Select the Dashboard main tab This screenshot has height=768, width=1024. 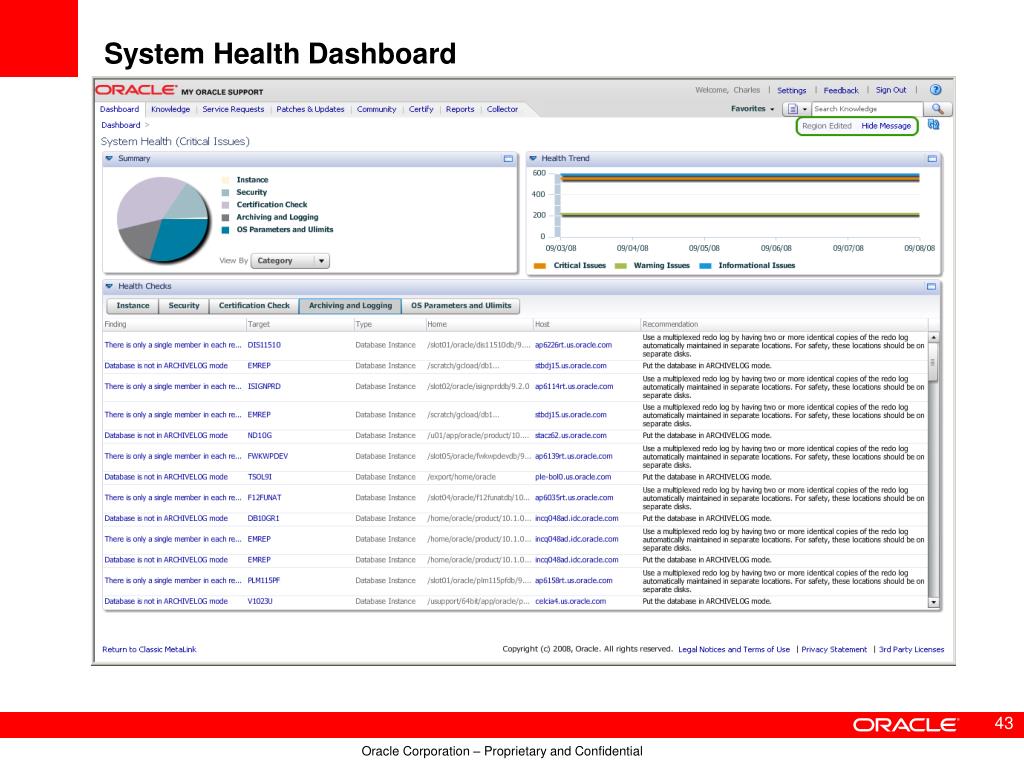120,109
